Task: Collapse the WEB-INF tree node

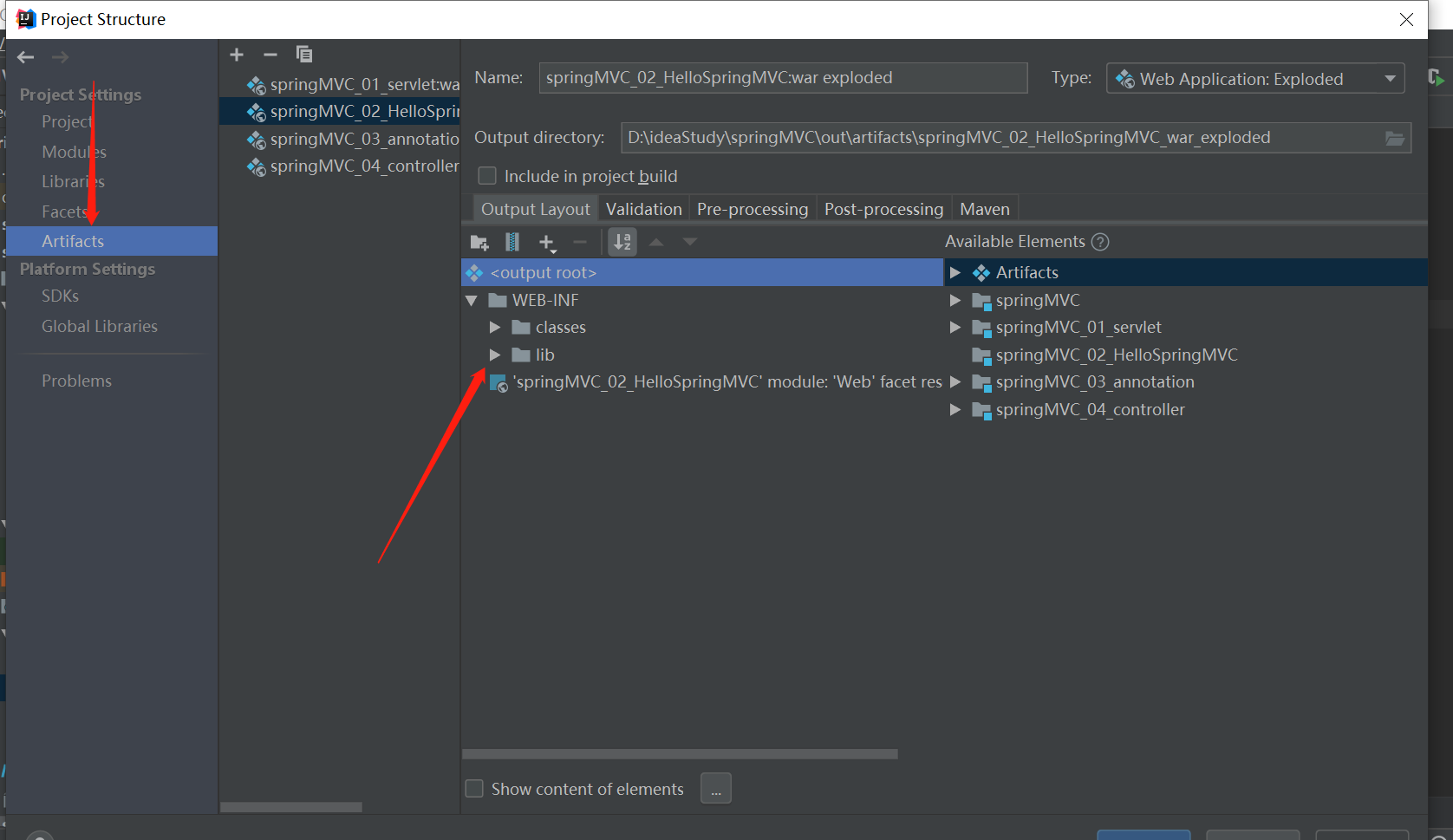Action: pyautogui.click(x=472, y=301)
